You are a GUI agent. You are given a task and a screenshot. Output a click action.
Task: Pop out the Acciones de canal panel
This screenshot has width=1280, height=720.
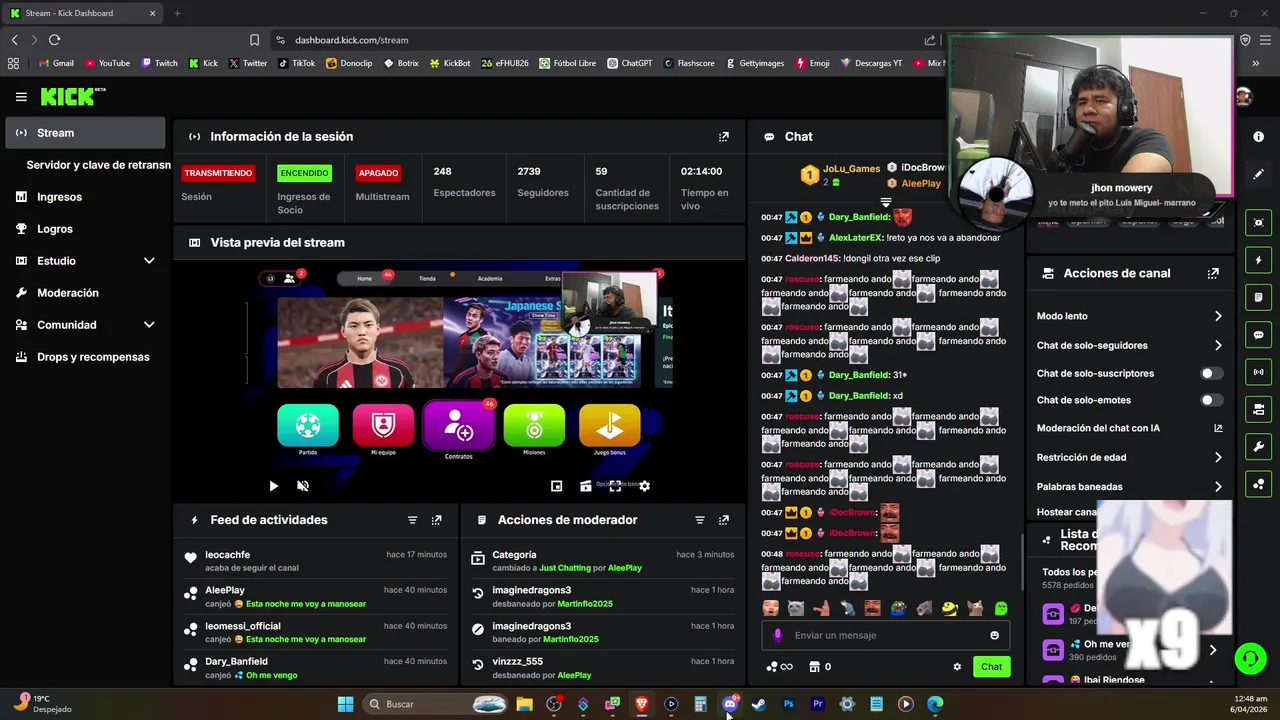pyautogui.click(x=1213, y=273)
